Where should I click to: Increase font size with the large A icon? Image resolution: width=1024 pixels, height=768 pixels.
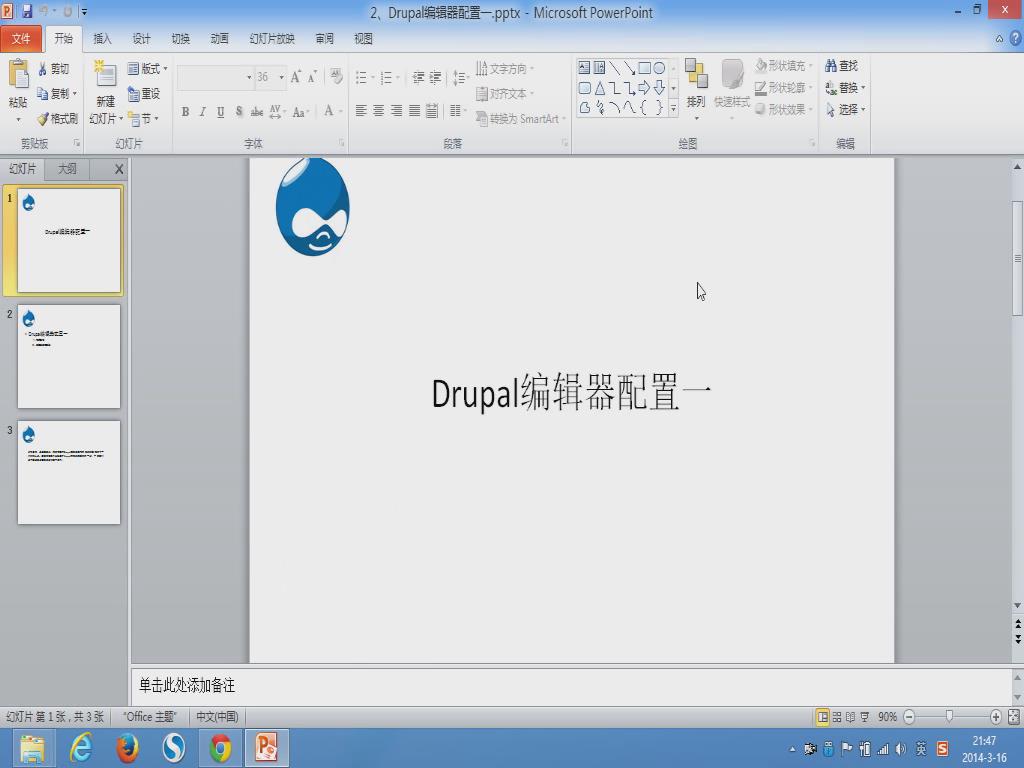point(296,77)
